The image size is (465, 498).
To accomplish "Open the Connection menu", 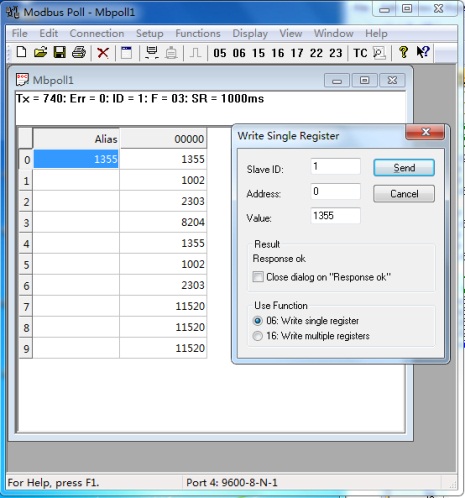I will tap(97, 33).
